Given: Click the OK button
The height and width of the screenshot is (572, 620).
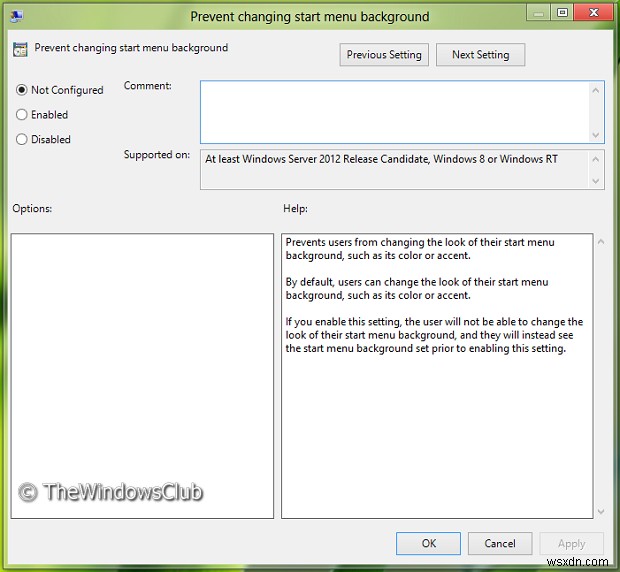Looking at the screenshot, I should (428, 543).
